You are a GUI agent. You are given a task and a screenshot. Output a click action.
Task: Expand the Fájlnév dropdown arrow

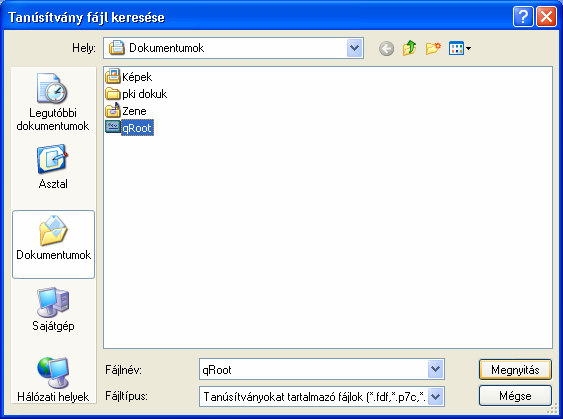[436, 369]
